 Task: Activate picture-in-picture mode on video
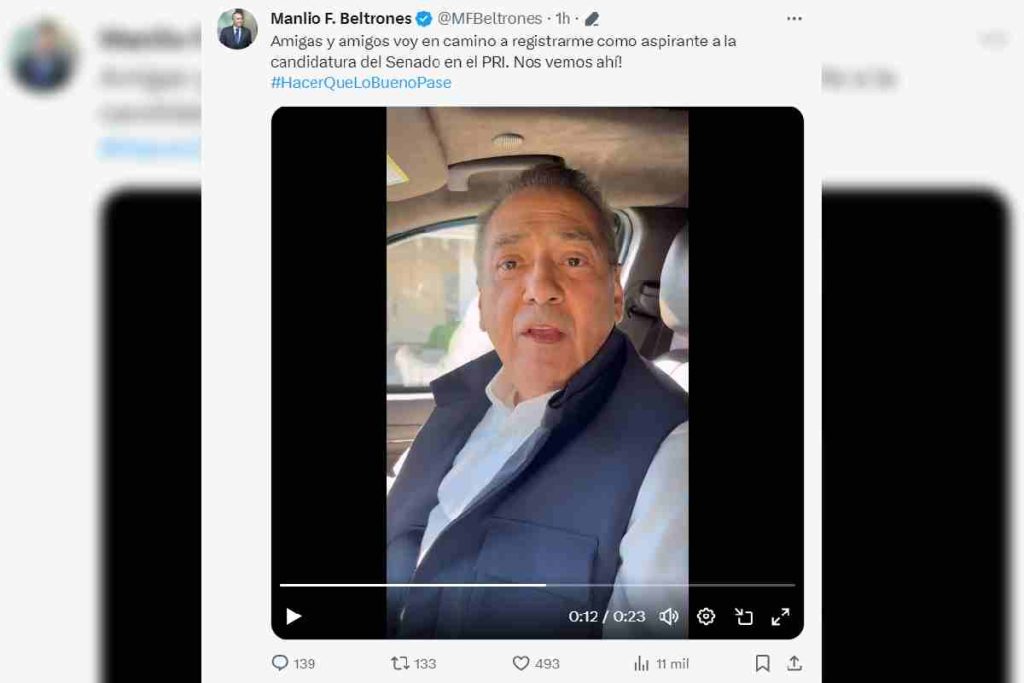click(744, 617)
